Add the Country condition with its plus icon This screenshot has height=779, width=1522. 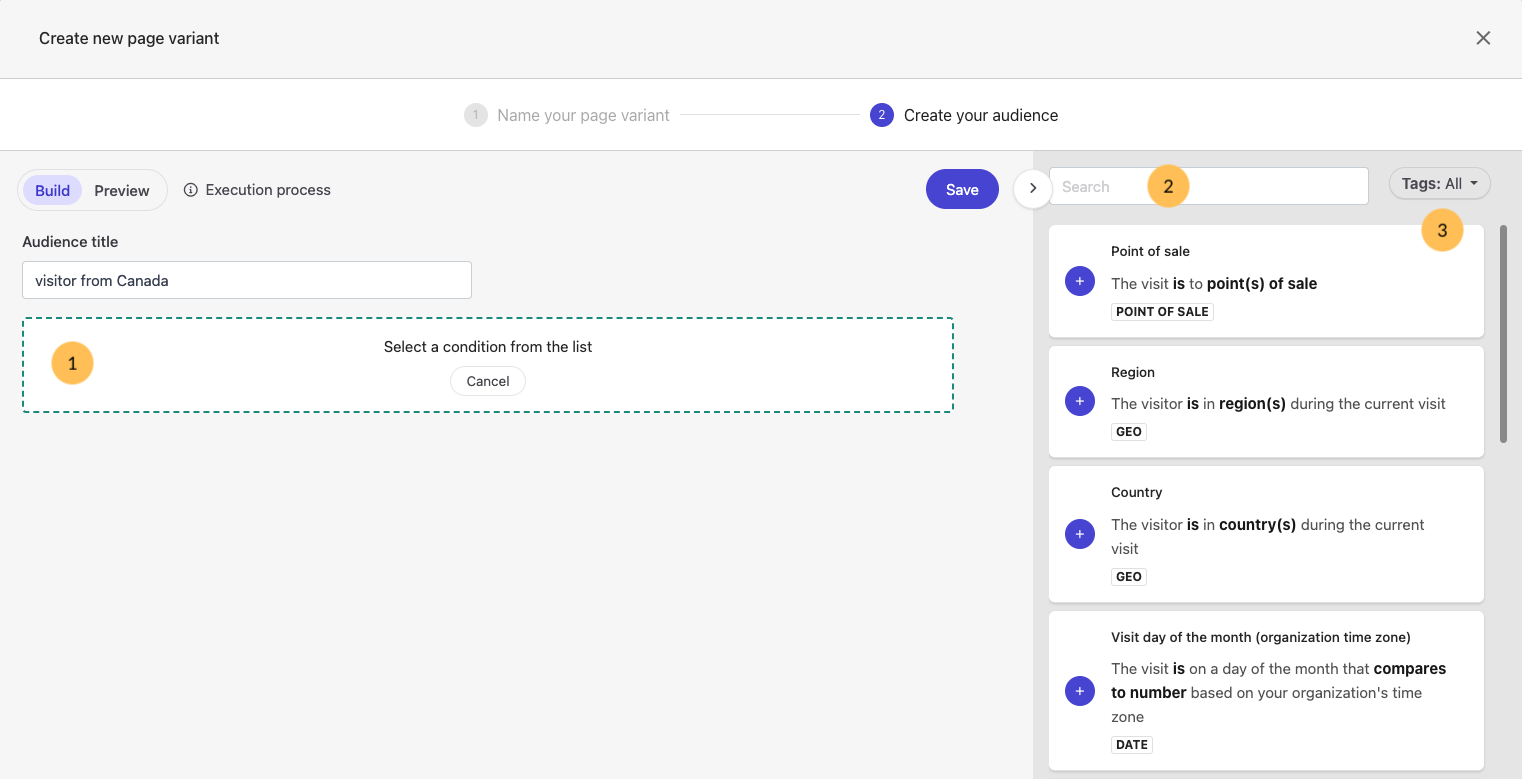[1079, 533]
